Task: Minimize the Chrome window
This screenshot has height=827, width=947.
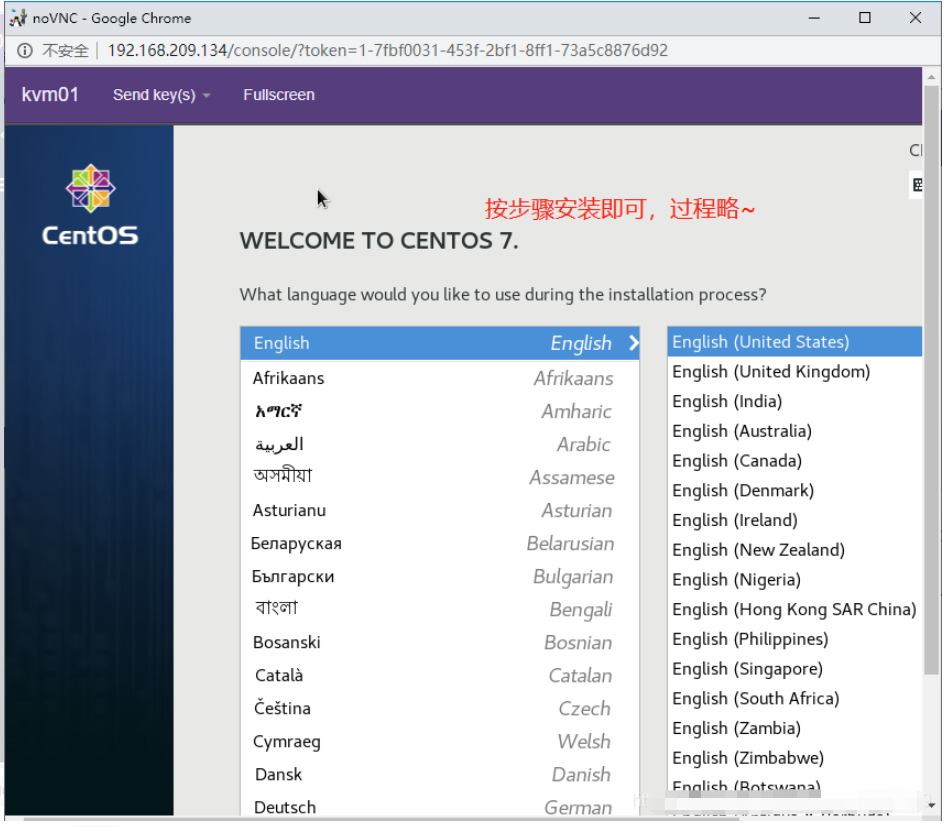Action: pyautogui.click(x=814, y=18)
